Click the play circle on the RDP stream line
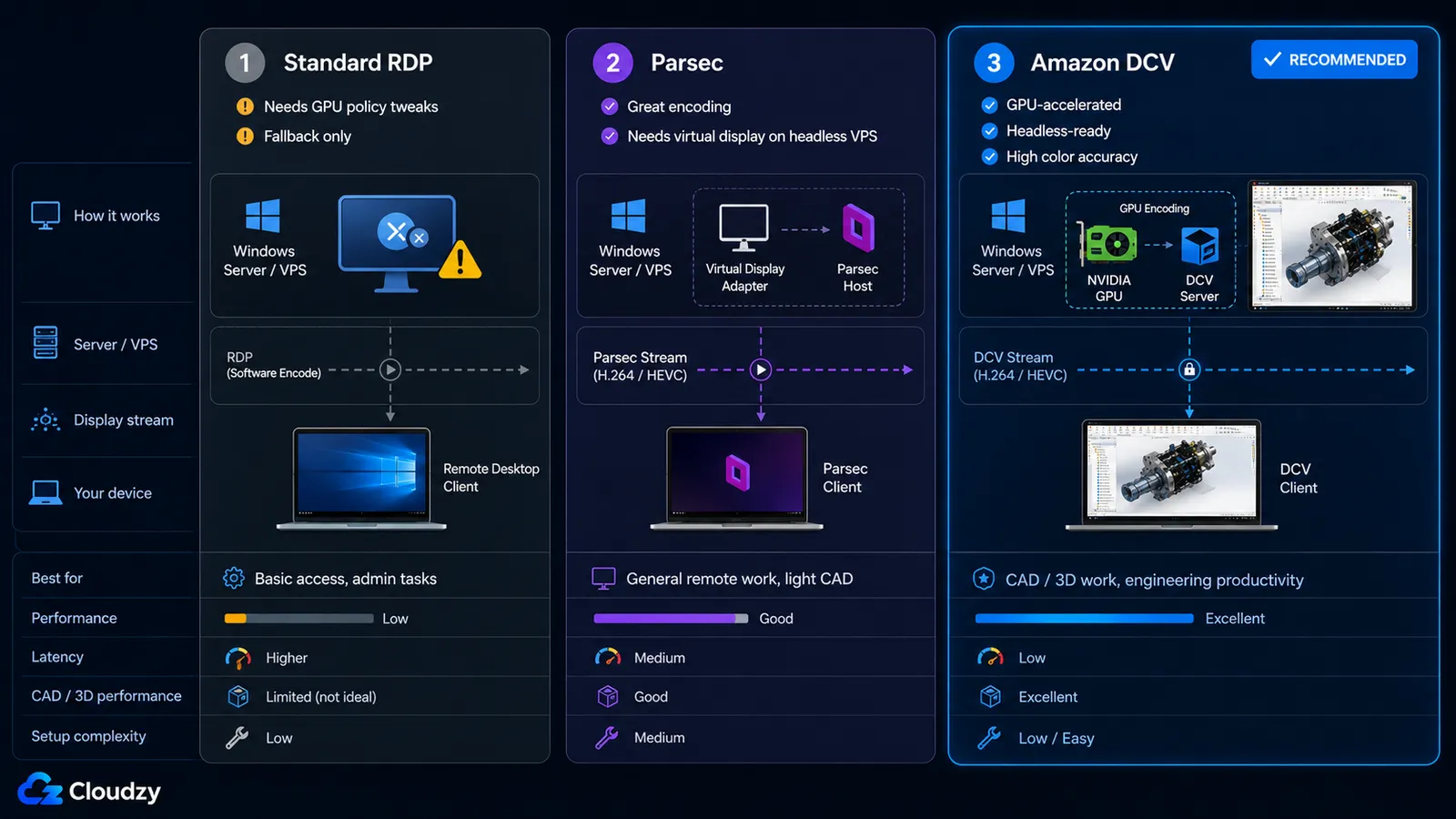 click(390, 369)
